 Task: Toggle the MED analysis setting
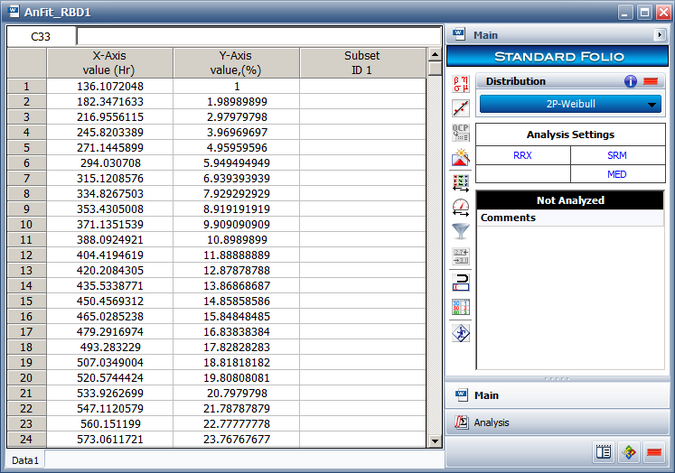pyautogui.click(x=617, y=174)
